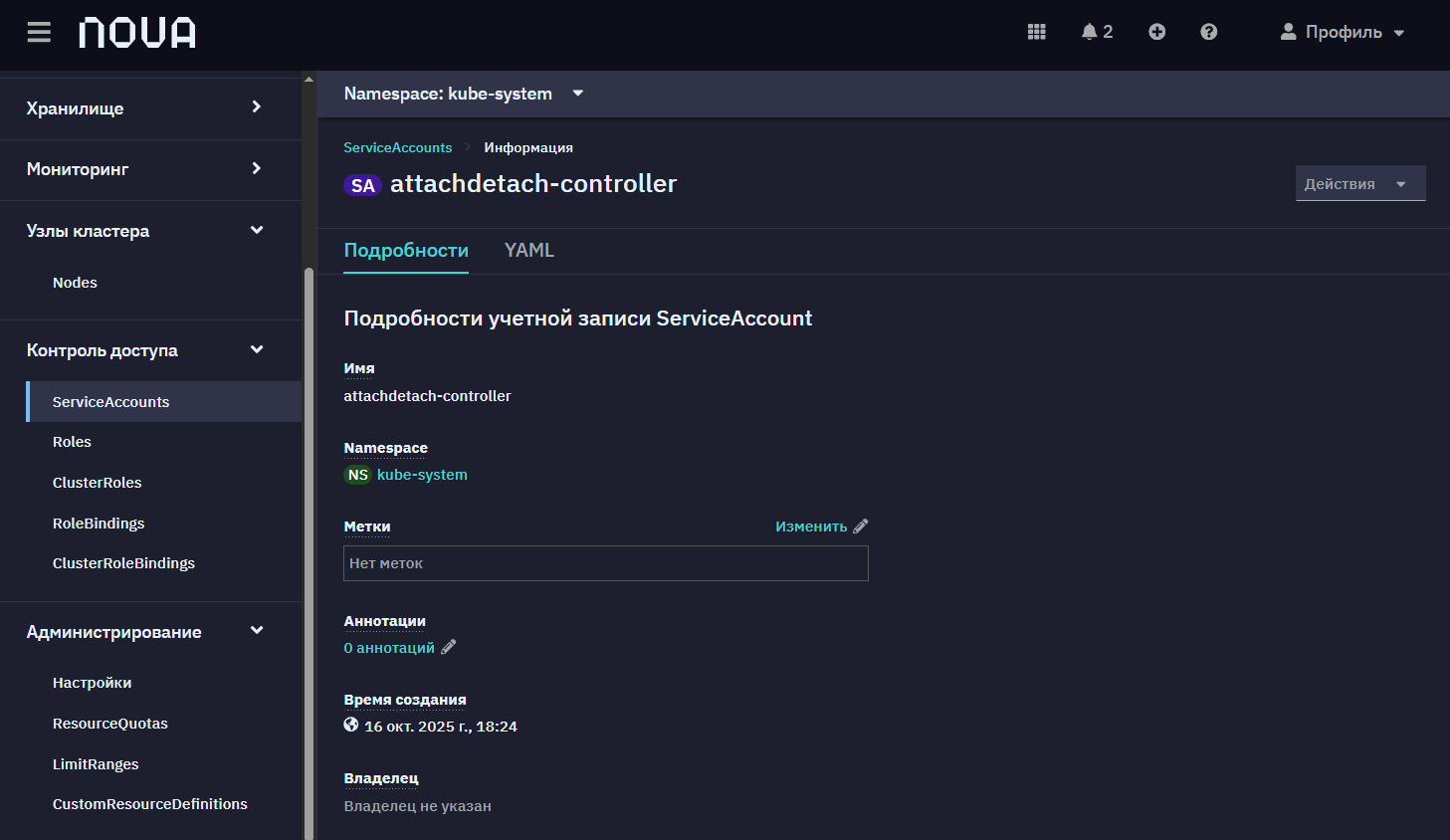Open the hamburger navigation menu
1450x840 pixels.
coord(39,33)
